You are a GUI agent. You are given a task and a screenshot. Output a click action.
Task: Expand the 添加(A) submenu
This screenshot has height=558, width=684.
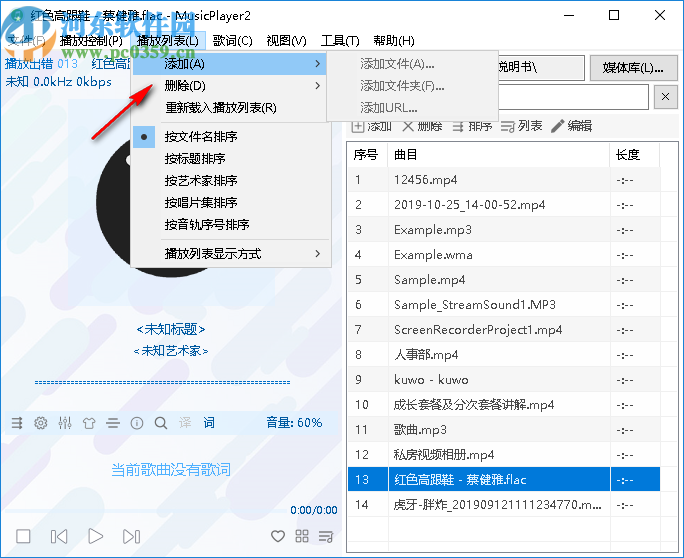[x=229, y=64]
